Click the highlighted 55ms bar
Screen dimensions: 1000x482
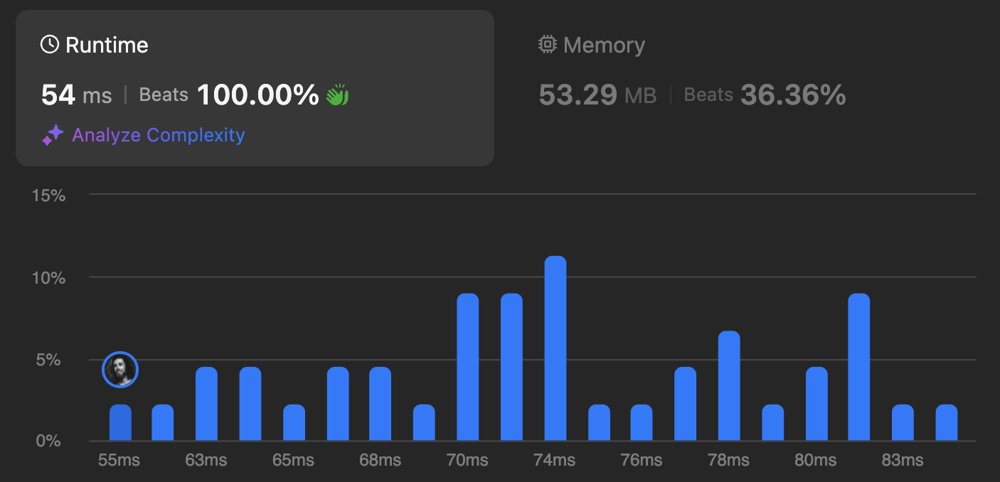pyautogui.click(x=120, y=423)
